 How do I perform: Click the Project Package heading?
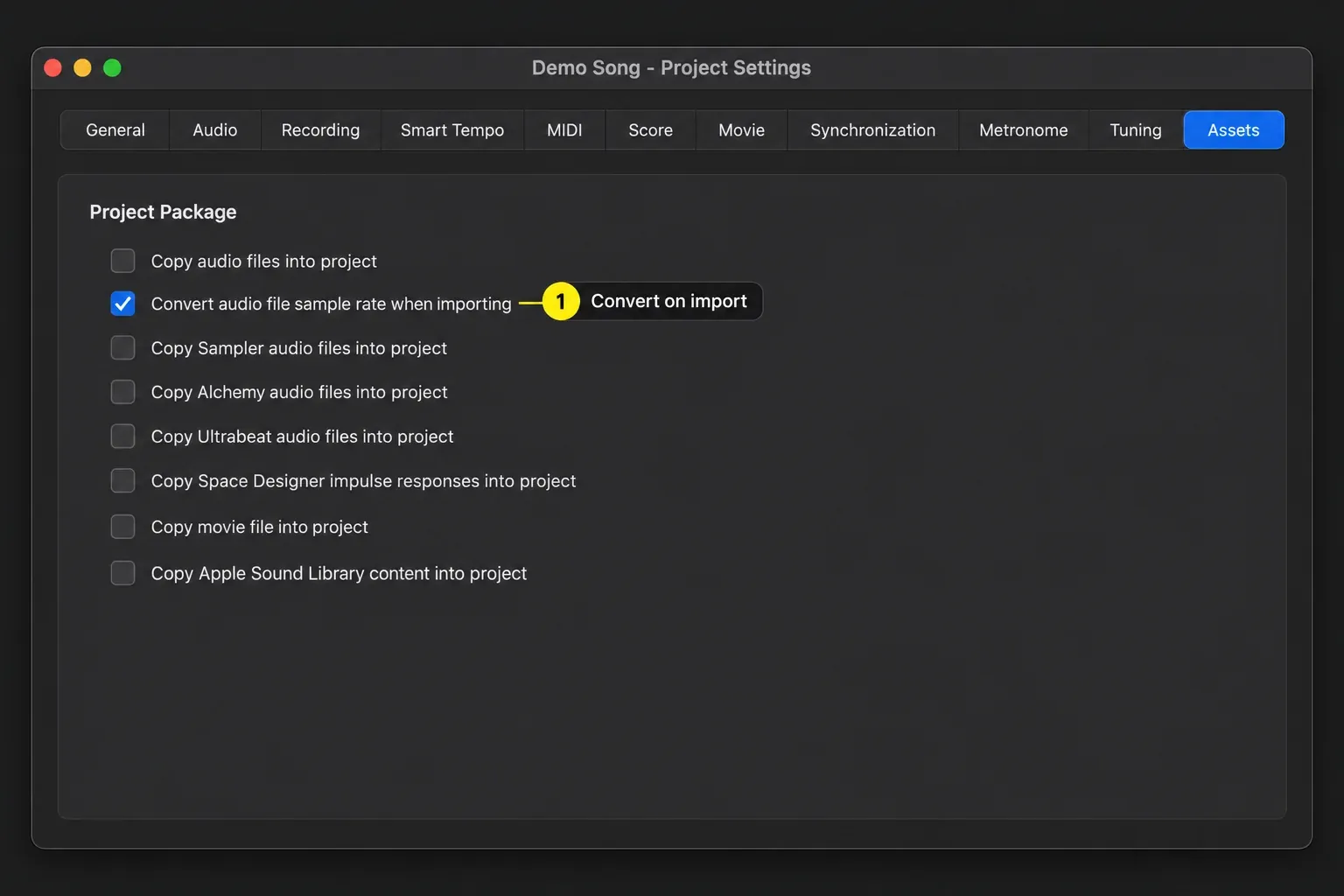[x=163, y=212]
